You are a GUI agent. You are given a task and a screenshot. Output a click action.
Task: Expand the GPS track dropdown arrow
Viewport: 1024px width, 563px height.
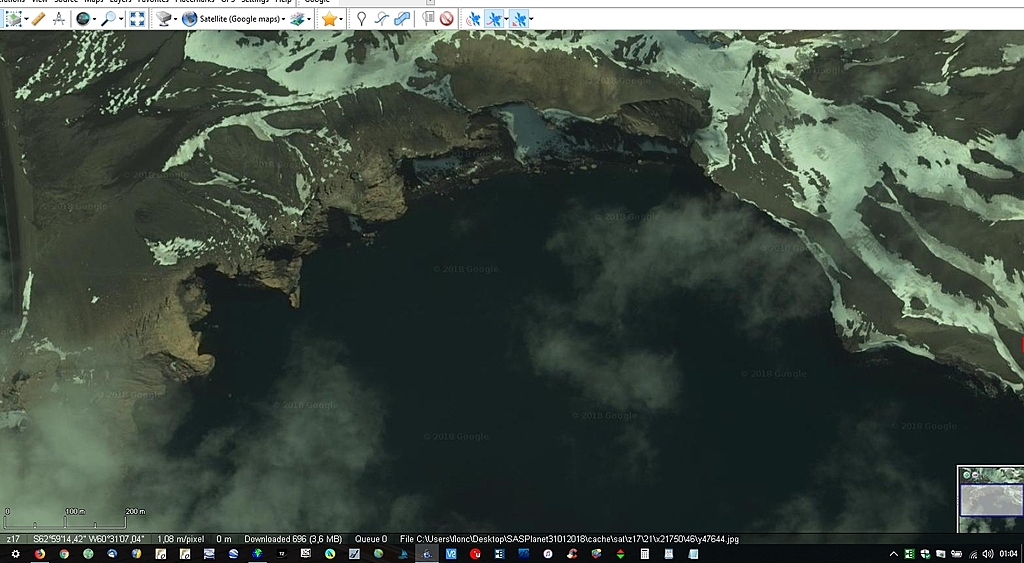click(x=506, y=19)
